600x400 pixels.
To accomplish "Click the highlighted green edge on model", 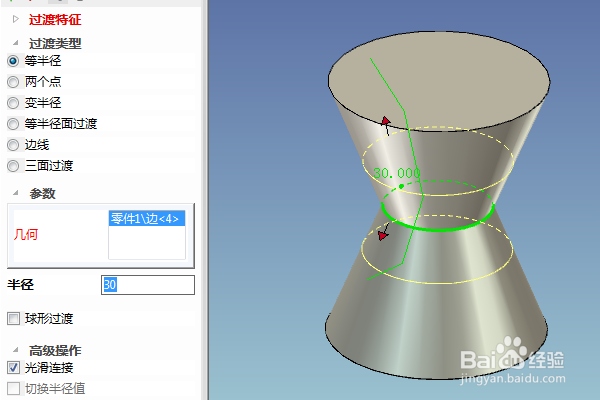I will point(440,229).
